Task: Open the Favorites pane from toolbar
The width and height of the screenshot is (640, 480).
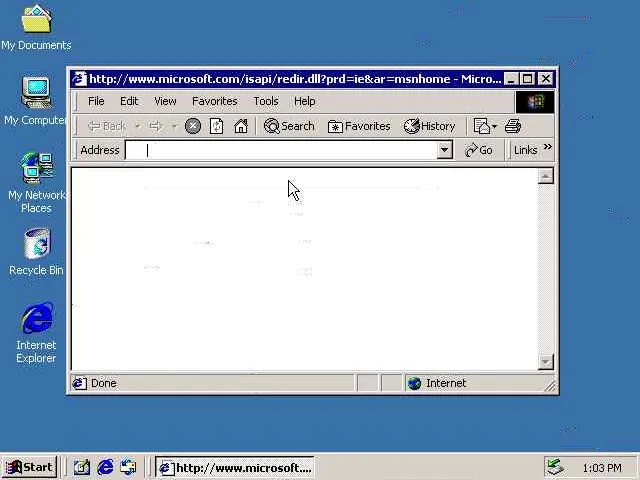Action: tap(359, 126)
